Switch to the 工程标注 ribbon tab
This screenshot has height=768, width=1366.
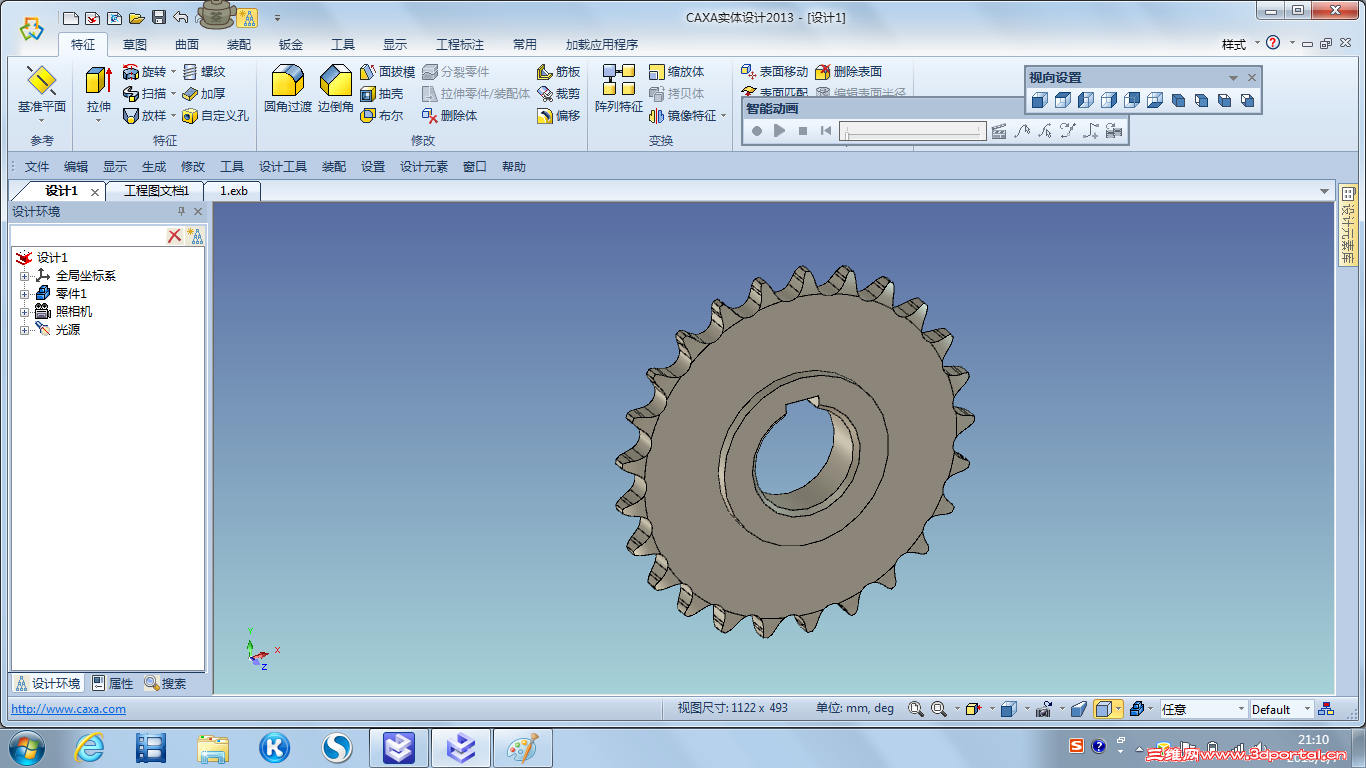(460, 45)
